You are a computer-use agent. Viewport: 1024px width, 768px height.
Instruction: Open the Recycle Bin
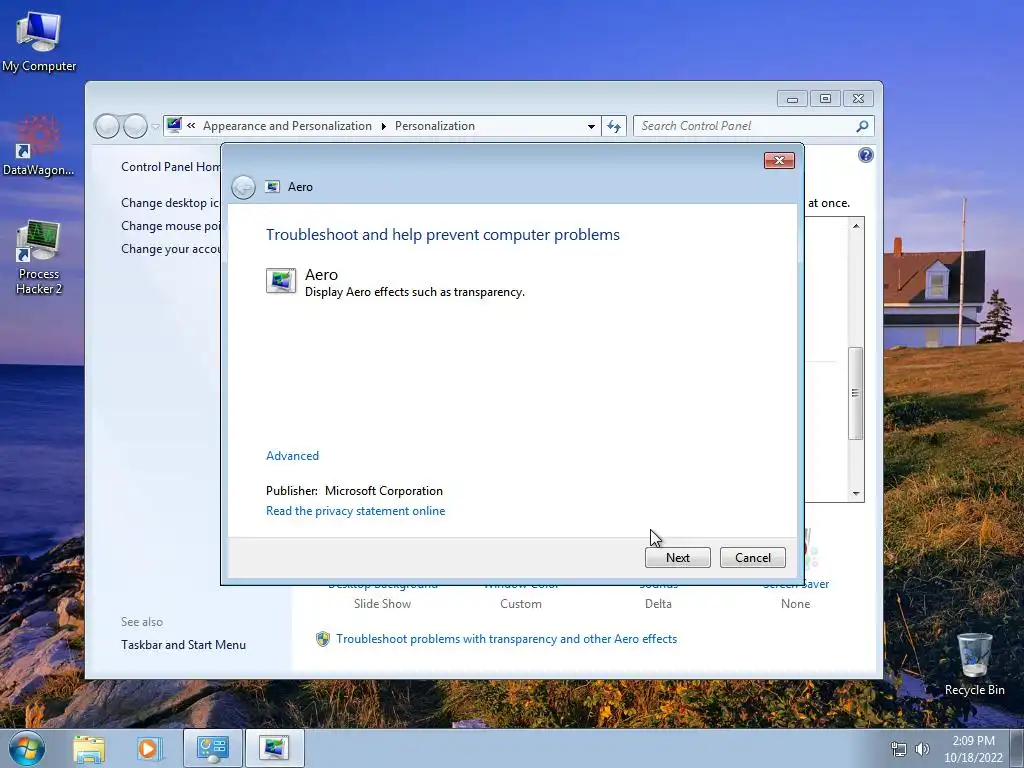tap(974, 664)
